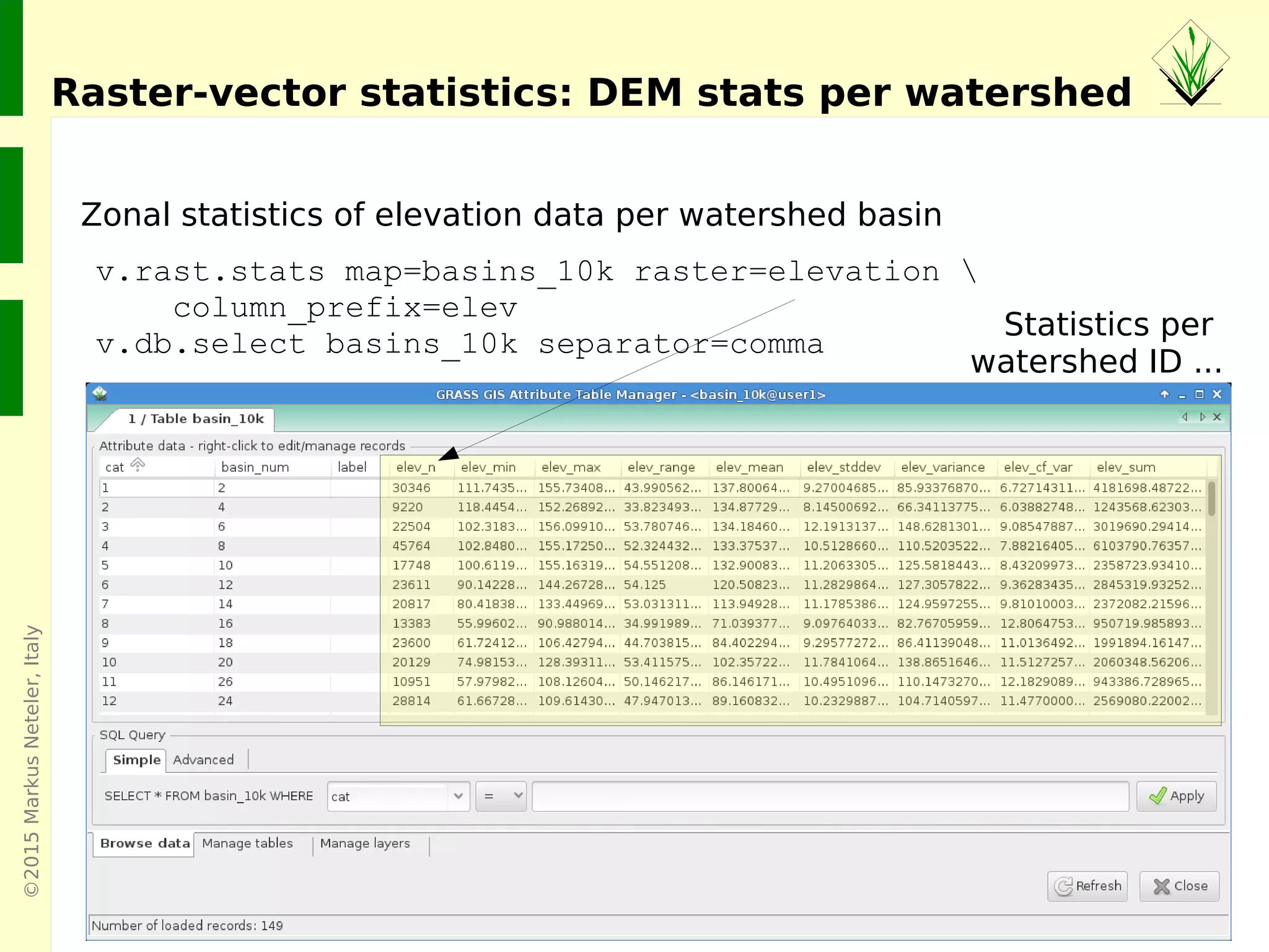The width and height of the screenshot is (1269, 952).
Task: Click elev_sum cell 4181698.48722...
Action: [1148, 488]
